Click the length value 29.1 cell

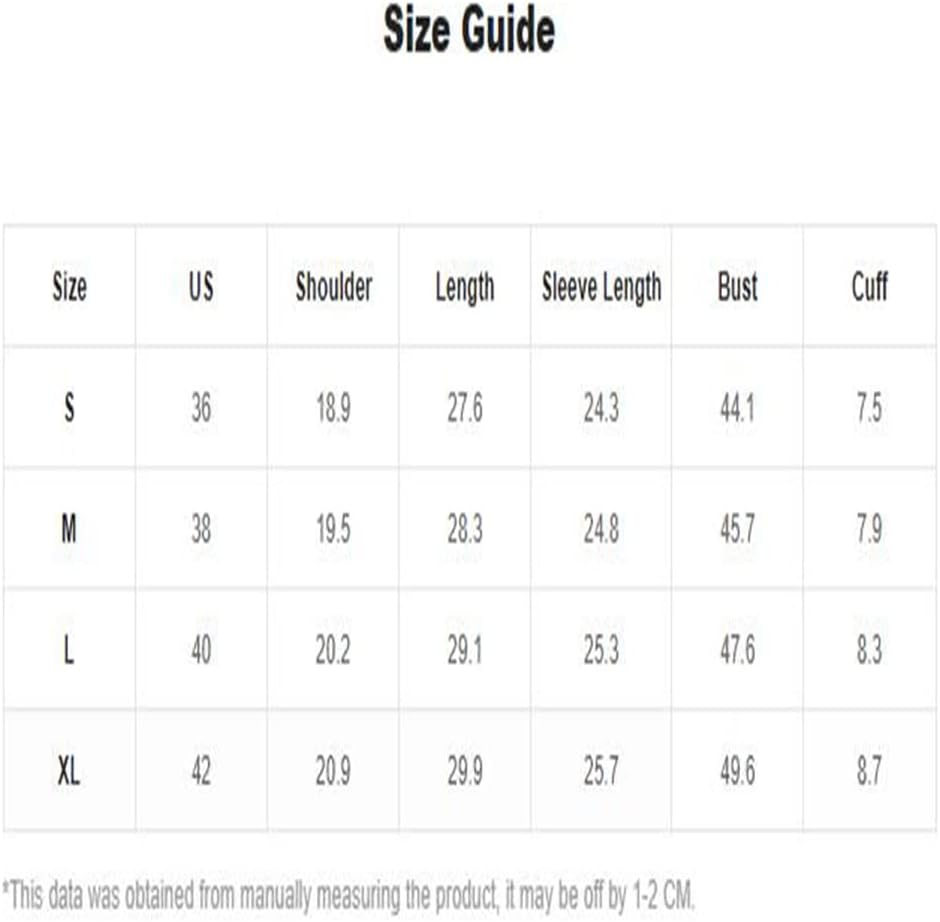pos(465,650)
